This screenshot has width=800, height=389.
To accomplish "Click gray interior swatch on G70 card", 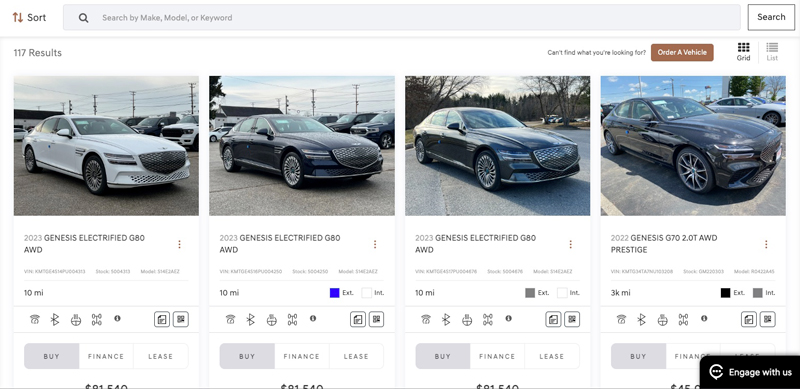I will (758, 293).
